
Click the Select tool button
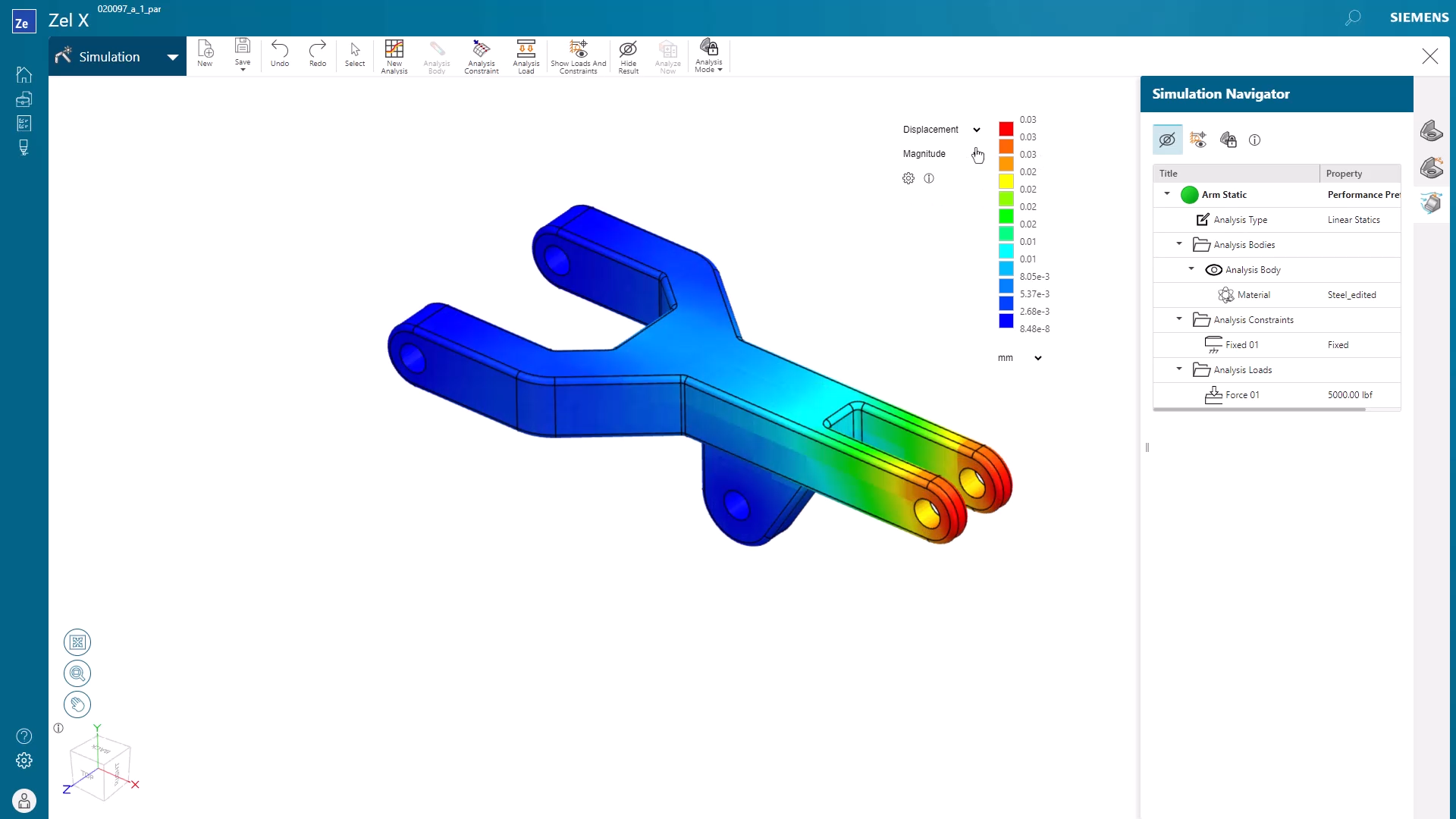(x=354, y=53)
